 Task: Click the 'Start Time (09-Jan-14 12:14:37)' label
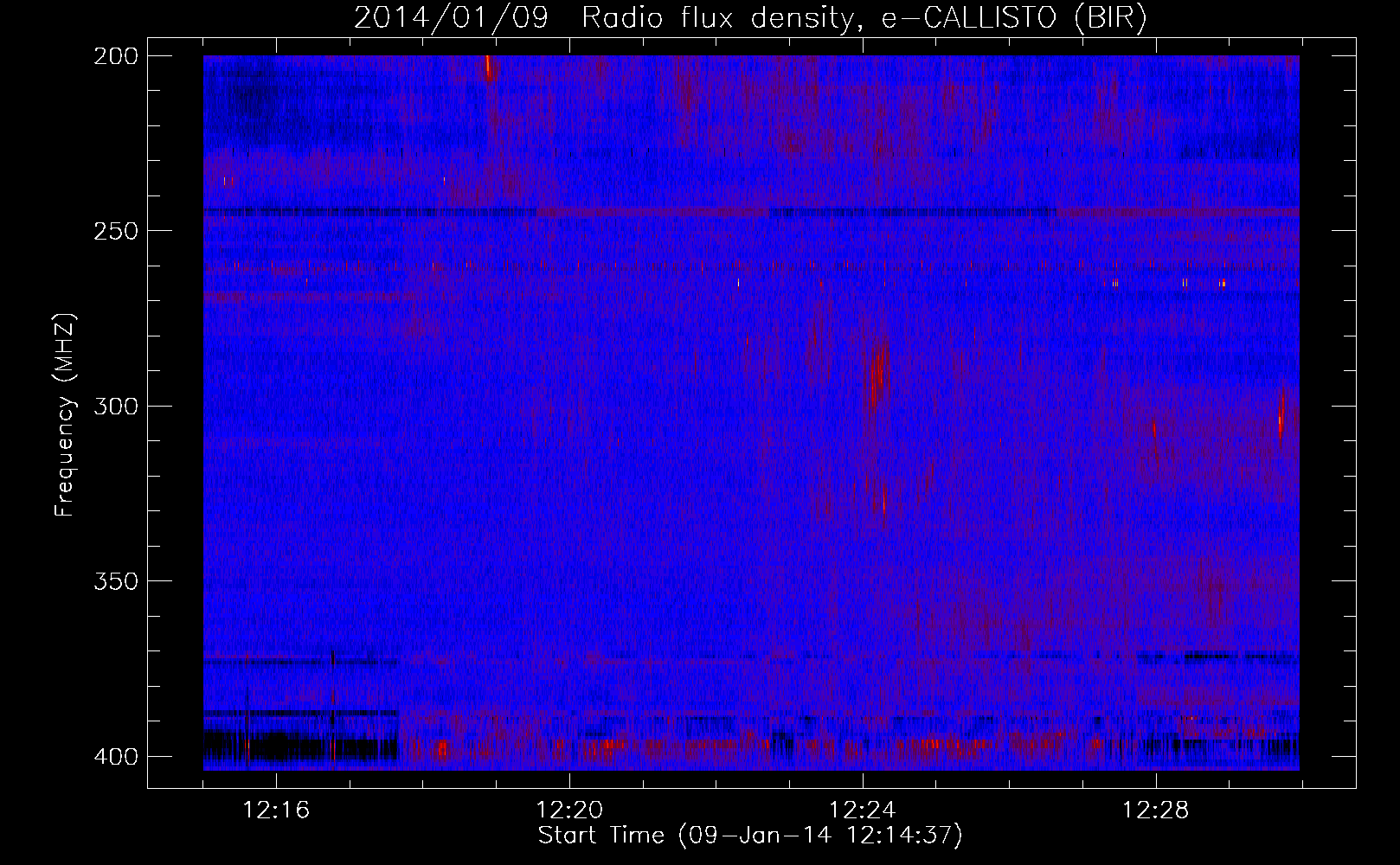[750, 836]
